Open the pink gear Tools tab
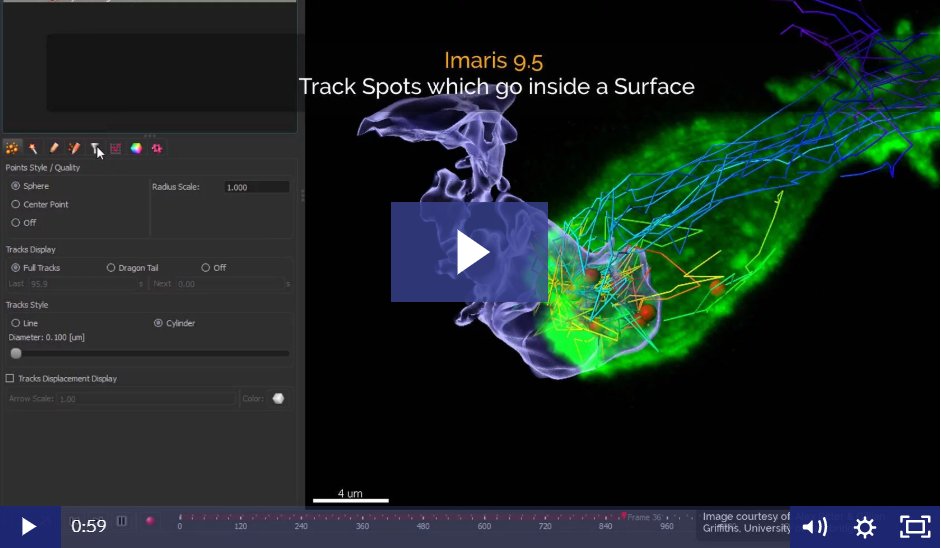The height and width of the screenshot is (548, 941). [x=157, y=148]
